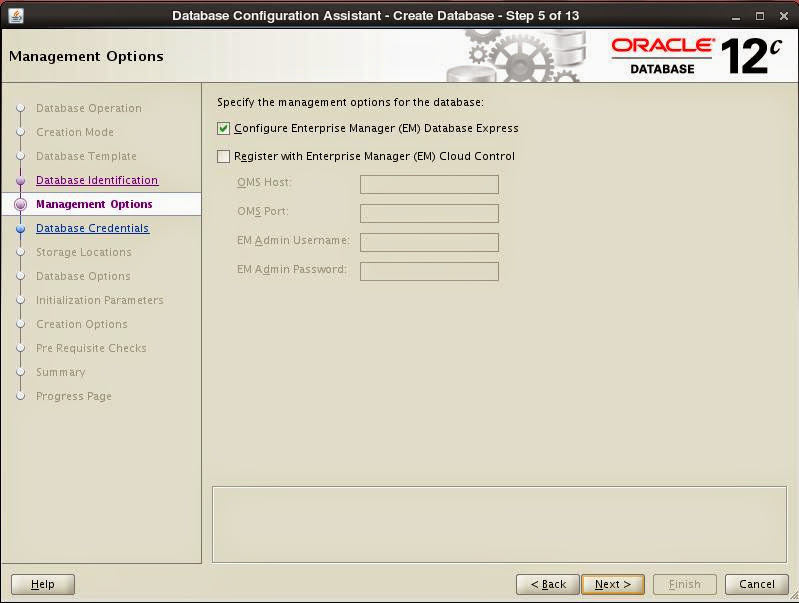Select the Management Options step
Image resolution: width=799 pixels, height=603 pixels.
click(94, 204)
